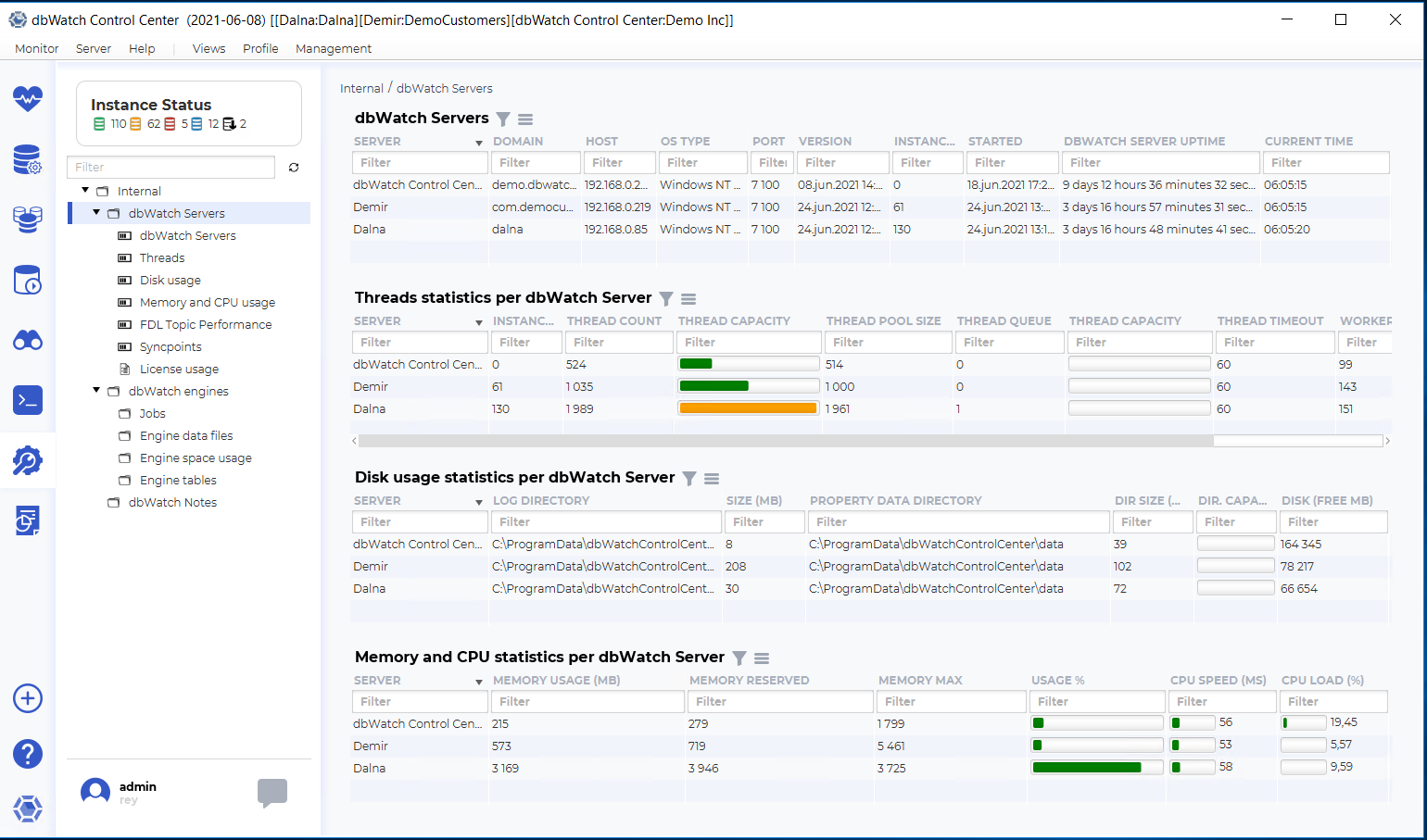Click Dalna's orange thread capacity bar

(748, 408)
